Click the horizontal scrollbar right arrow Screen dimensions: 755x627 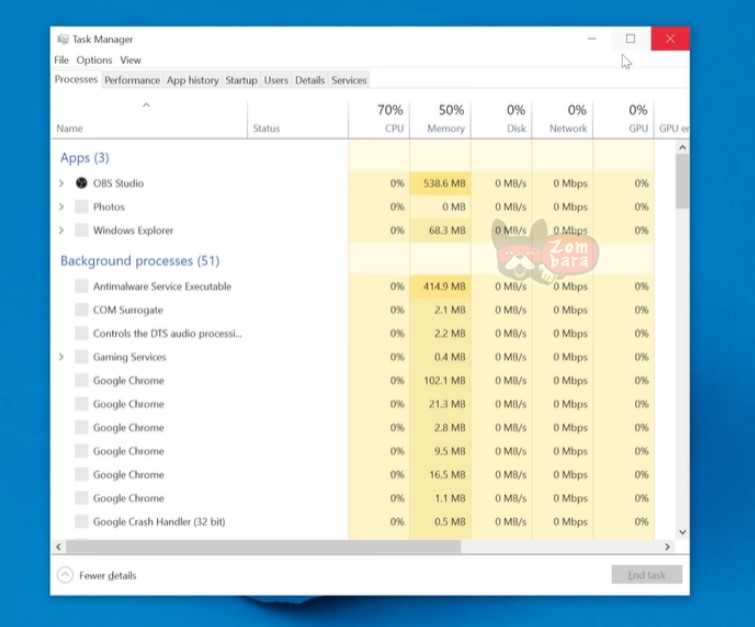pyautogui.click(x=667, y=547)
